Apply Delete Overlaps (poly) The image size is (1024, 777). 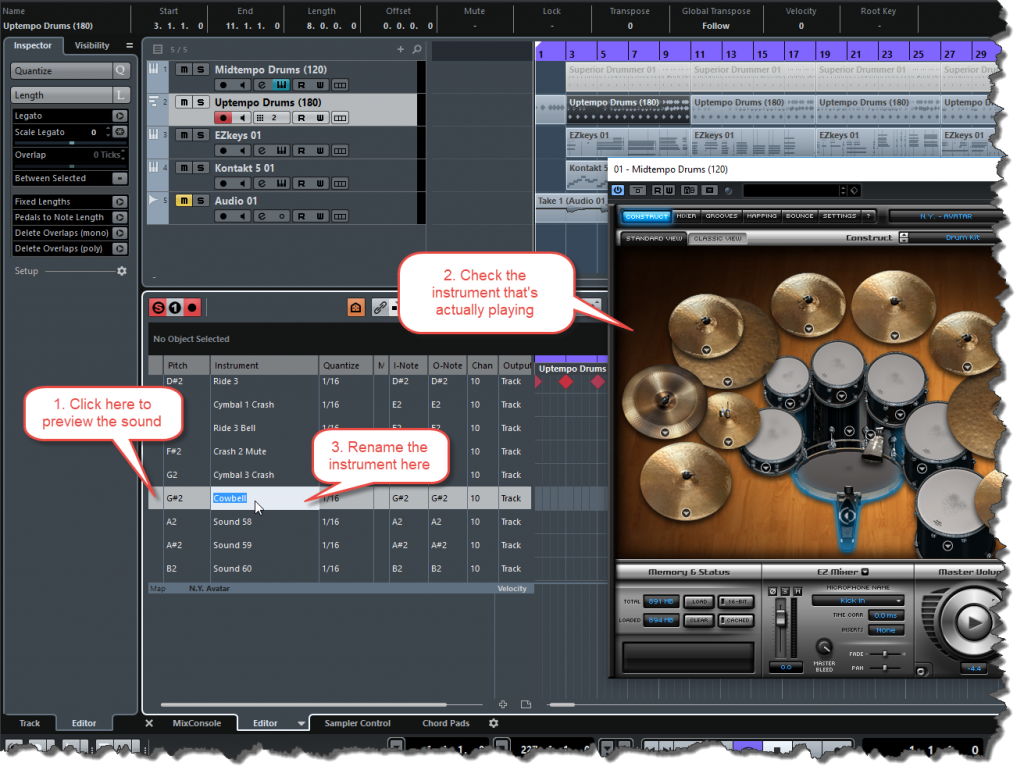120,249
